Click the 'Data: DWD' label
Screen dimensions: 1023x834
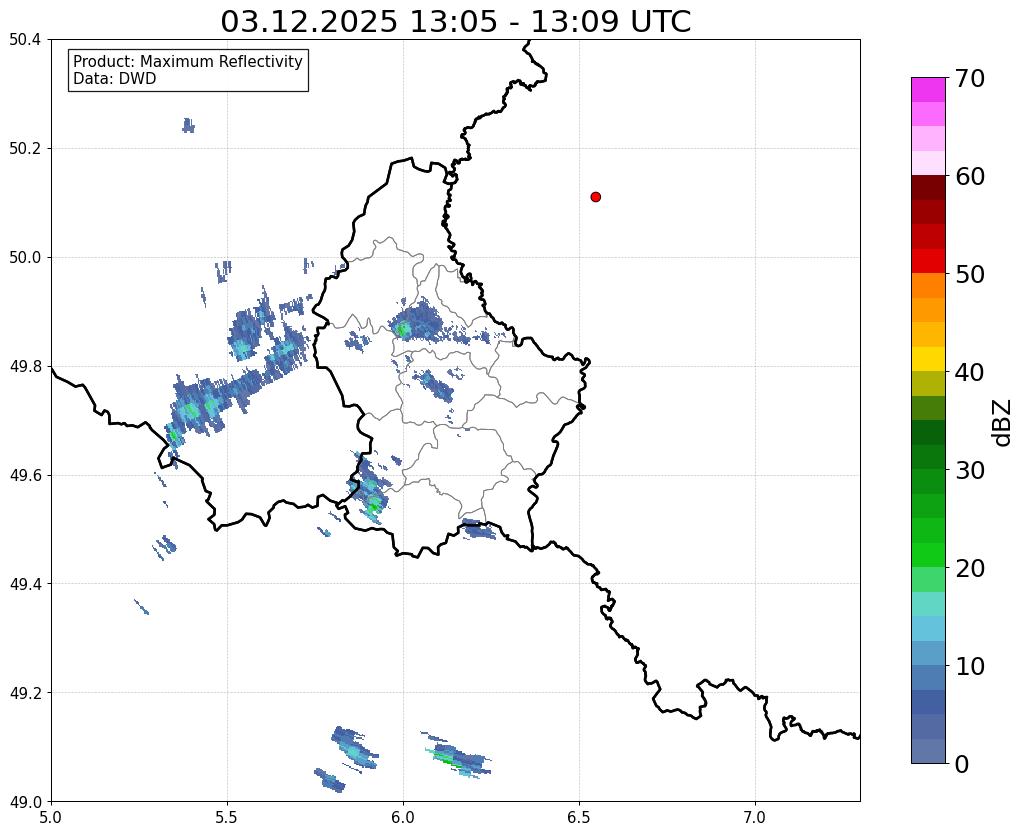(x=115, y=79)
